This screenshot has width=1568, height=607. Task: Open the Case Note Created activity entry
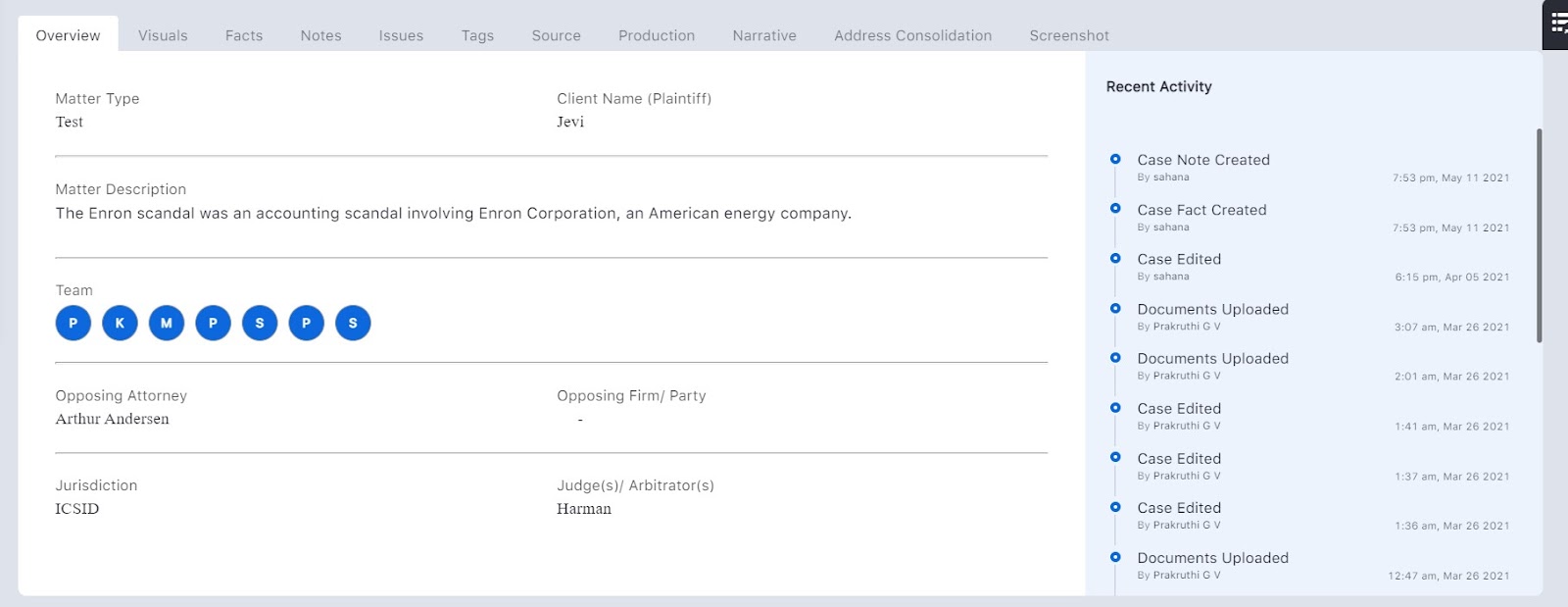click(x=1203, y=160)
